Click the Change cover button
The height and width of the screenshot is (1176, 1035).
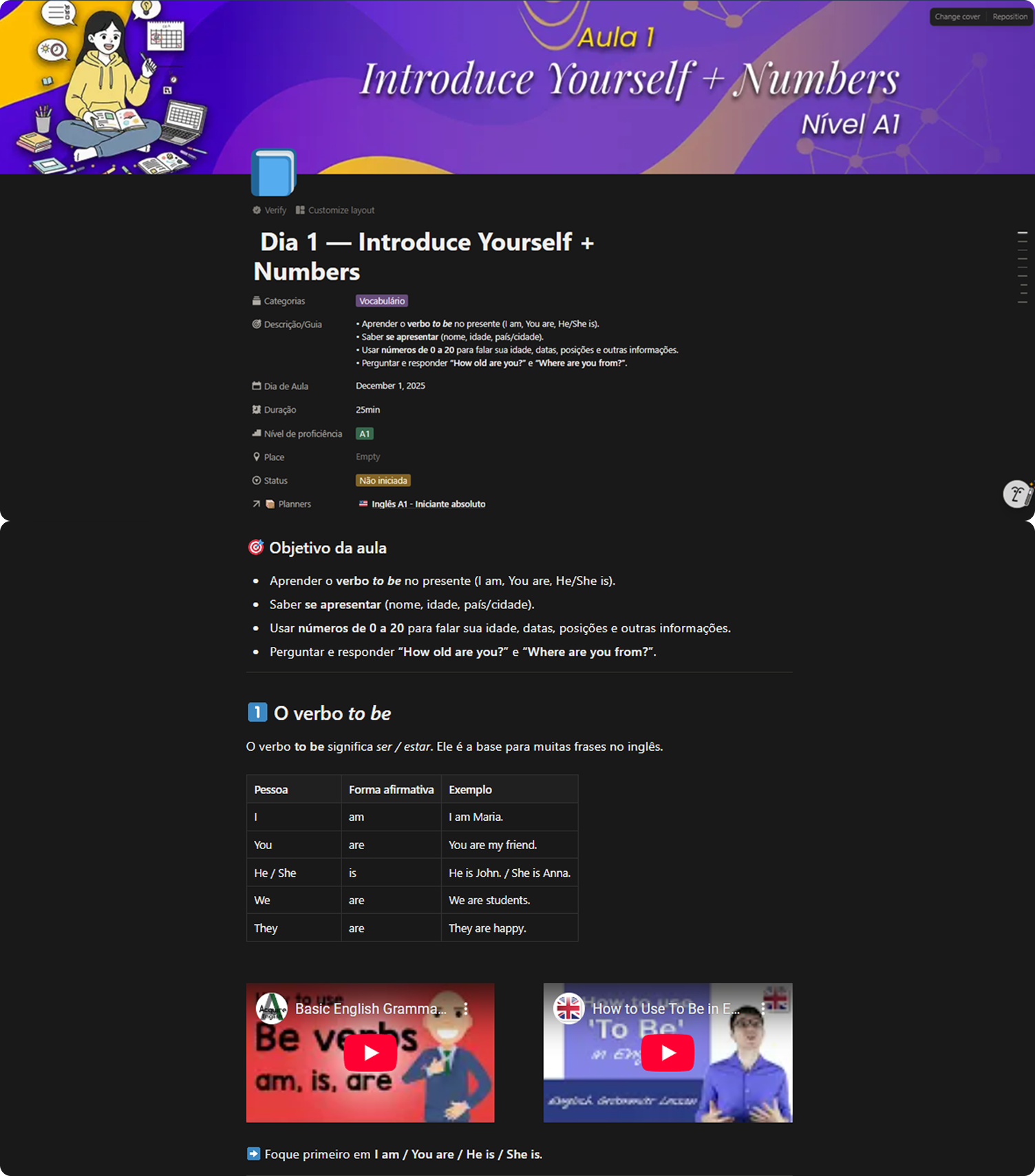(957, 17)
